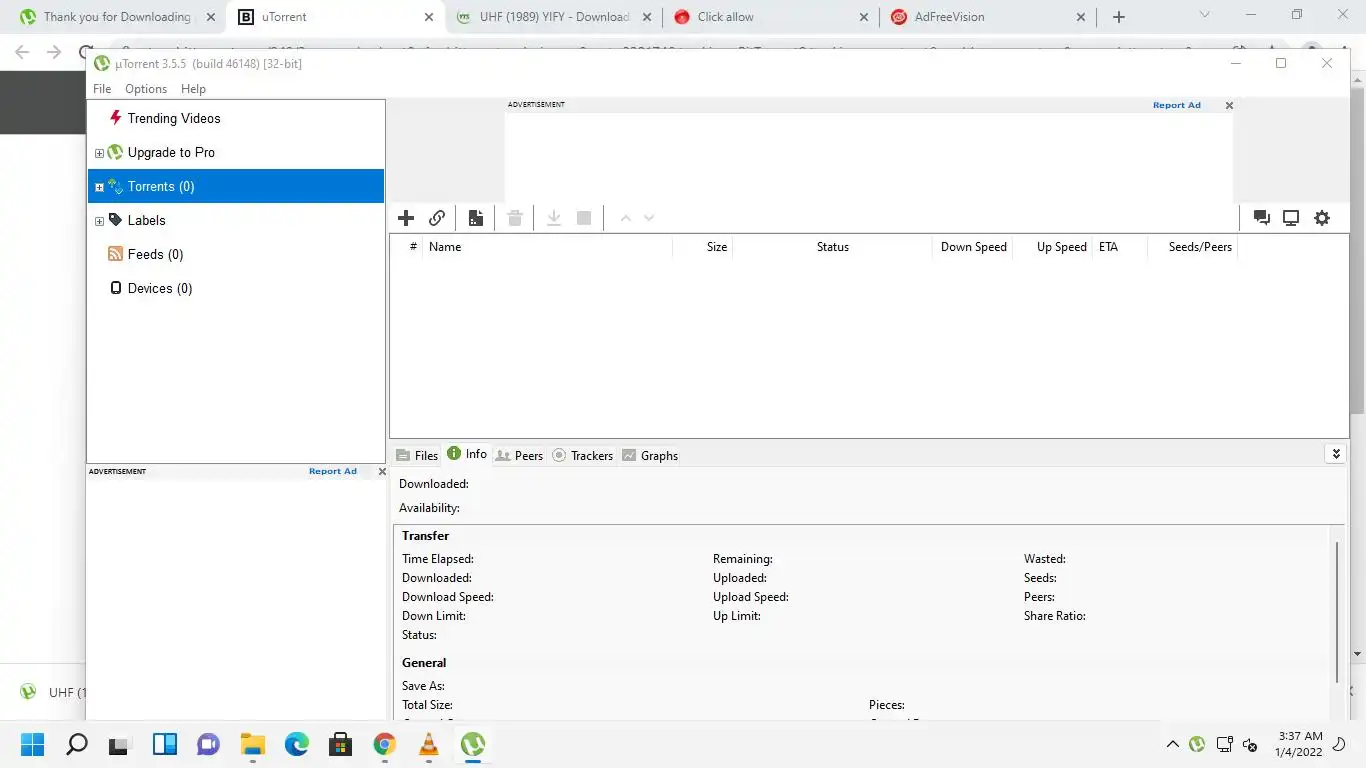The image size is (1366, 768).
Task: Click the Remove torrent trash icon
Action: pos(515,218)
